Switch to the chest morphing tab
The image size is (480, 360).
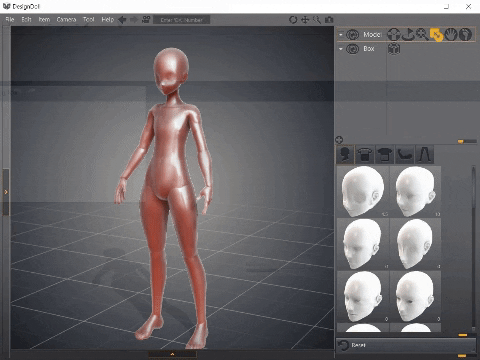tap(365, 154)
